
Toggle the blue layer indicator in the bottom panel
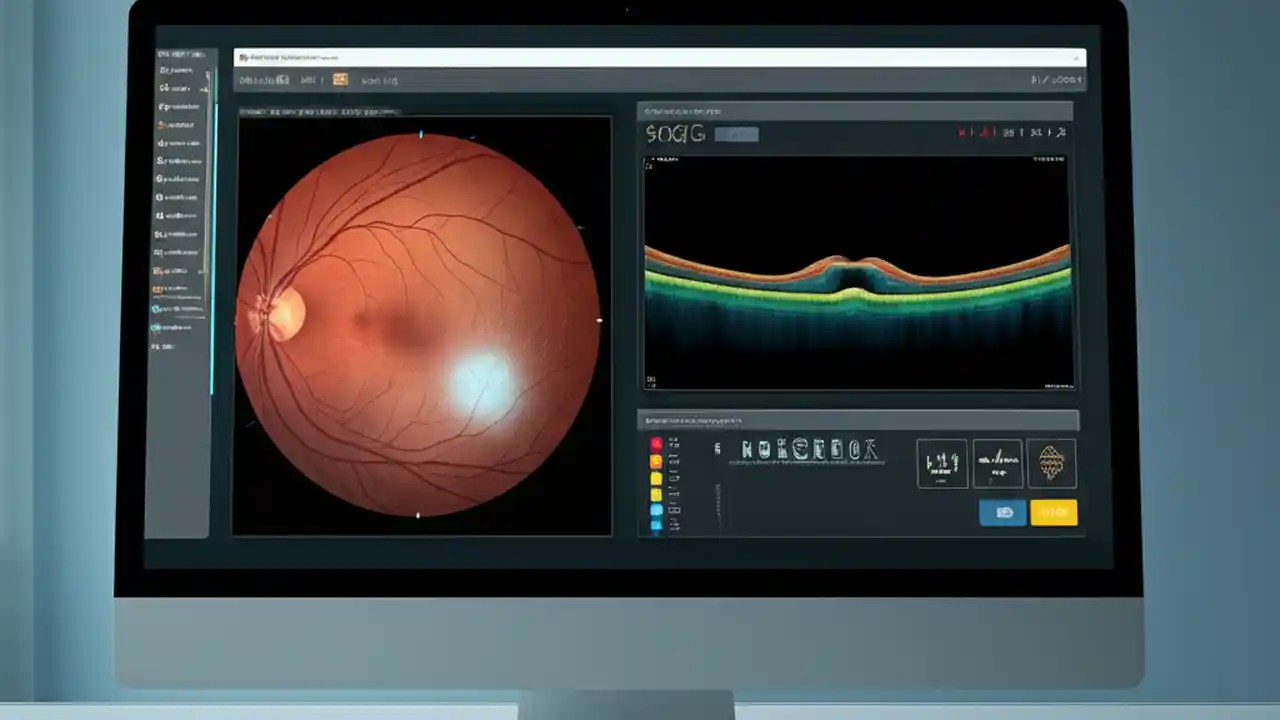pos(656,510)
